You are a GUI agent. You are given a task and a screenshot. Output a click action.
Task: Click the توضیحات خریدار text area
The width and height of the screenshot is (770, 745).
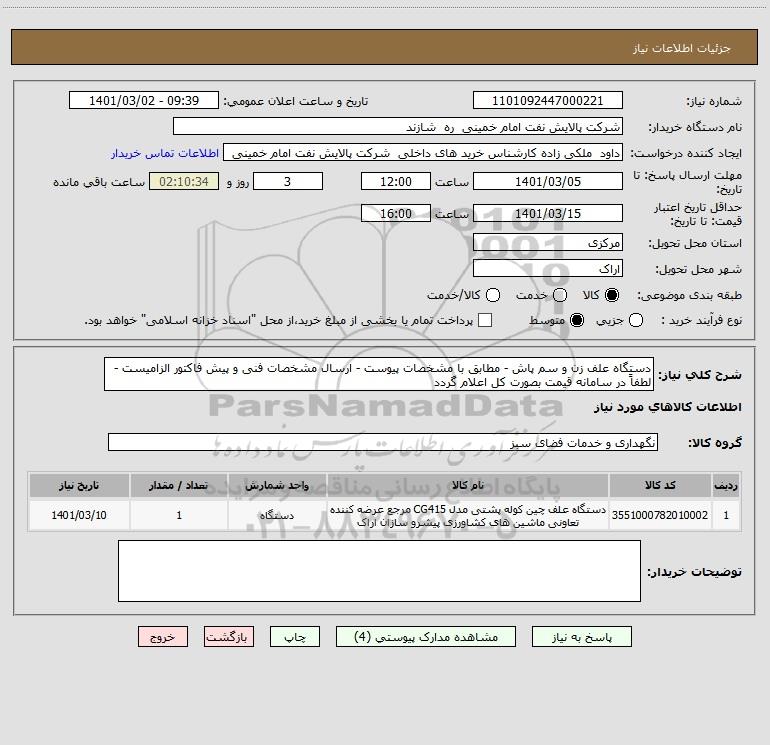point(380,571)
